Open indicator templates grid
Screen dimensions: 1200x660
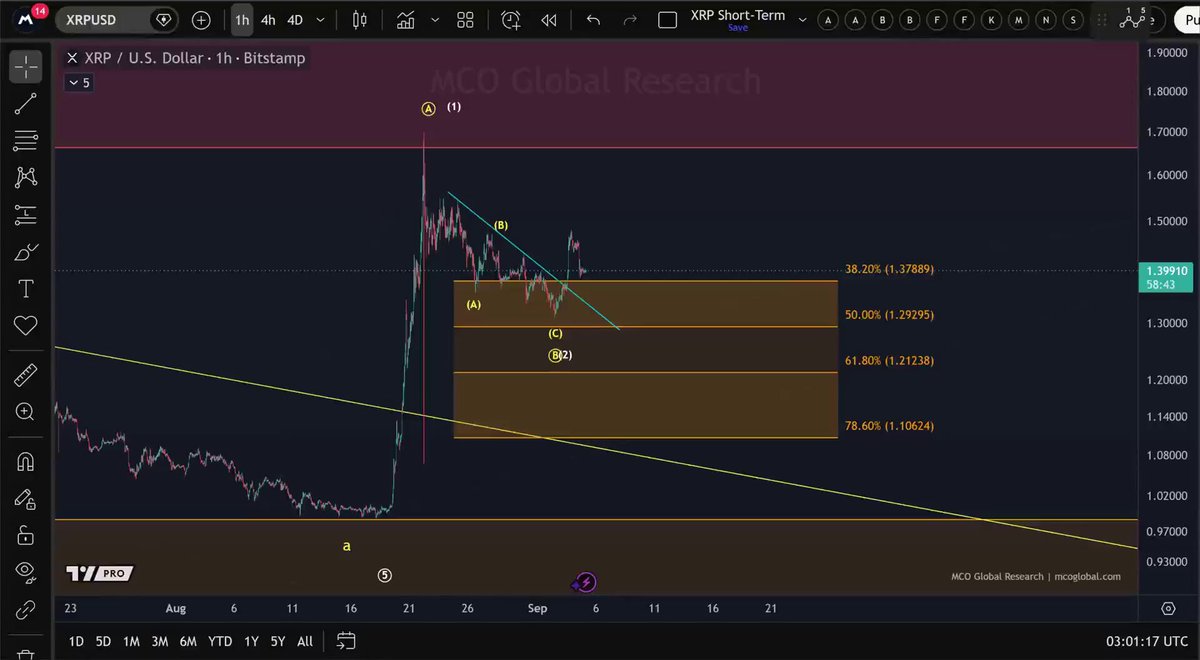(x=465, y=20)
